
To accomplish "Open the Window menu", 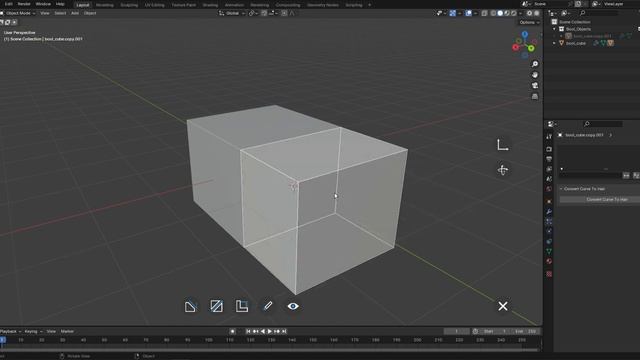I will click(43, 4).
